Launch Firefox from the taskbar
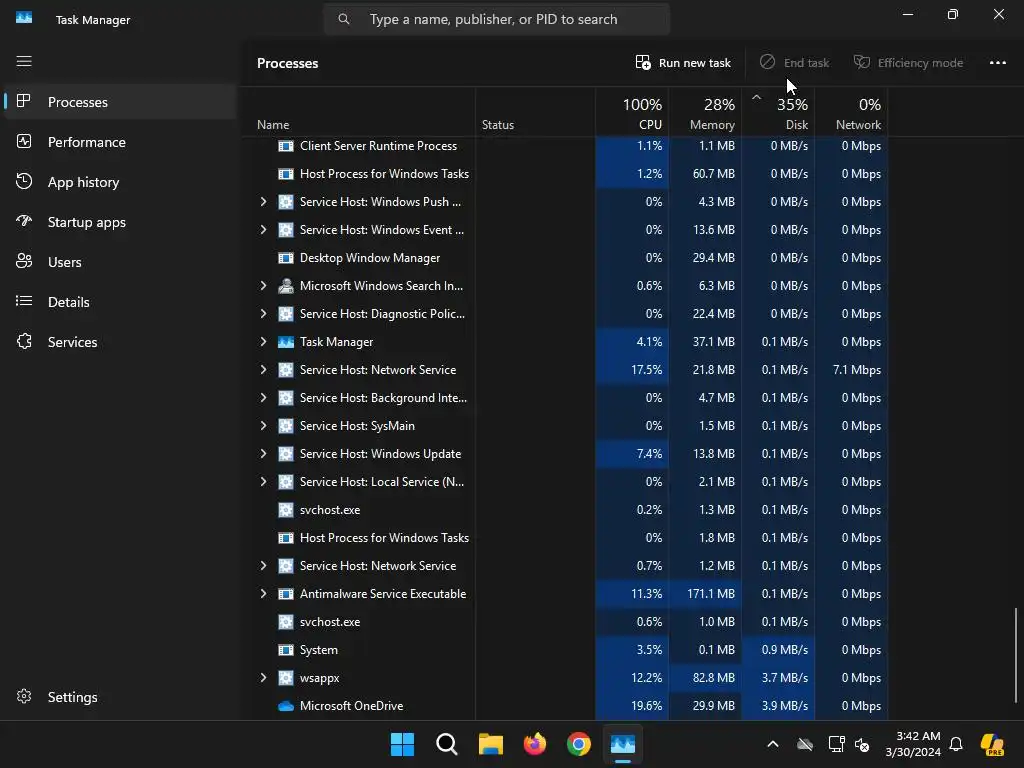Image resolution: width=1024 pixels, height=768 pixels. [x=535, y=744]
